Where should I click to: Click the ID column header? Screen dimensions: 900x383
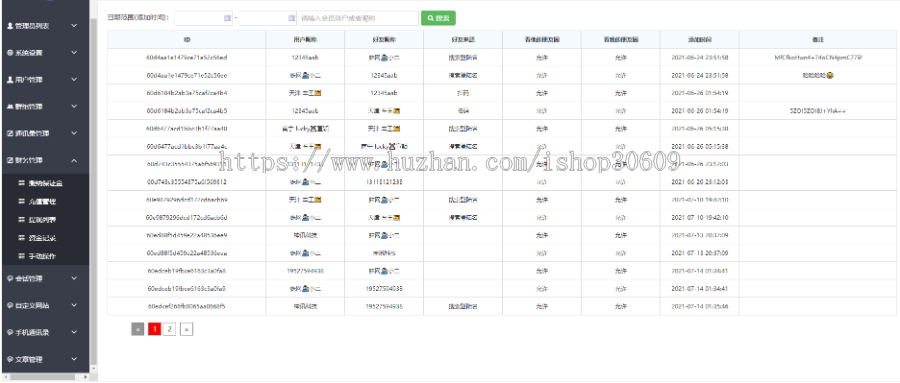pos(187,40)
